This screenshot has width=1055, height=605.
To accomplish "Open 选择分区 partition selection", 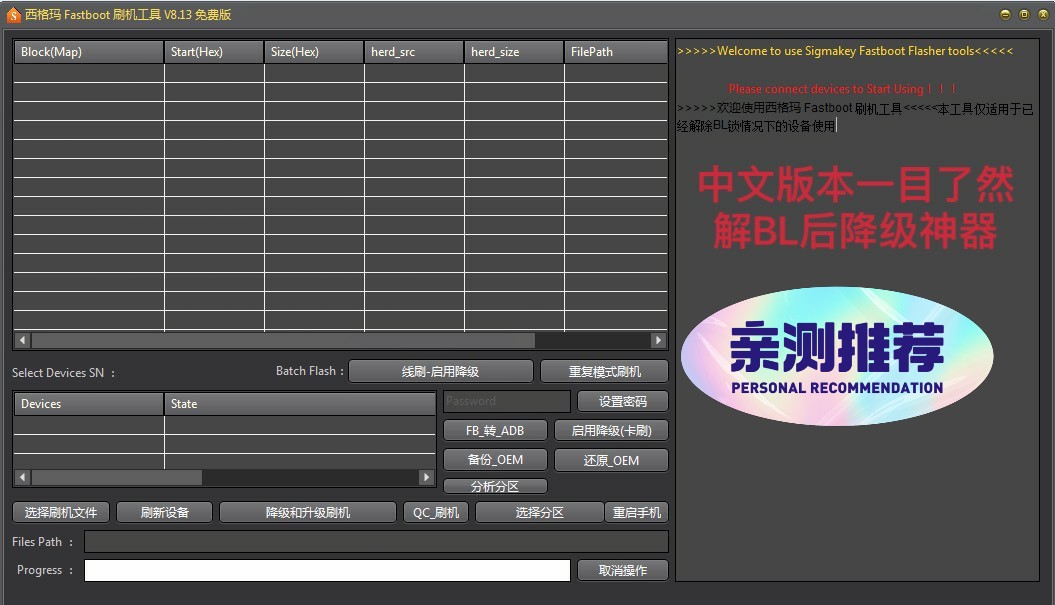I will [537, 512].
